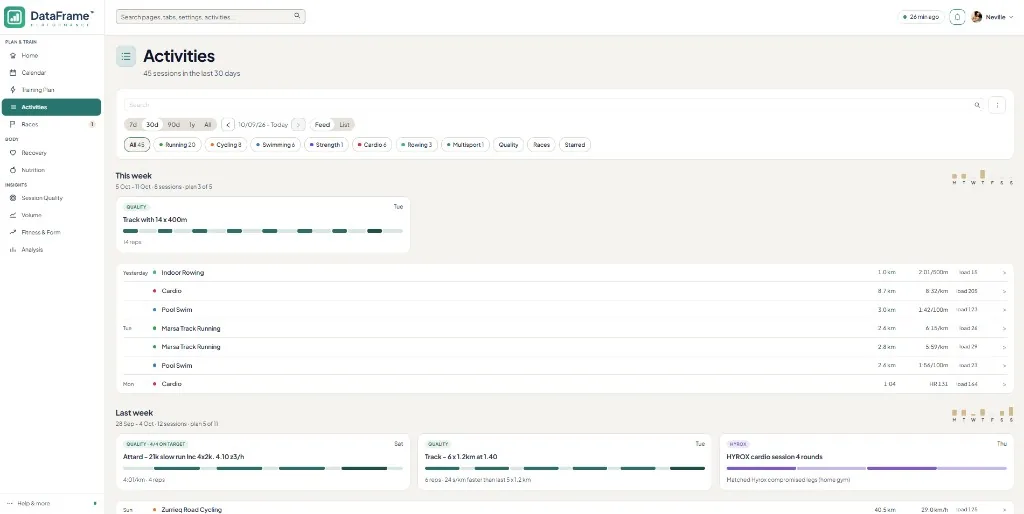1024x514 pixels.
Task: Click the Attard 21k slow run interval bar
Action: (263, 468)
